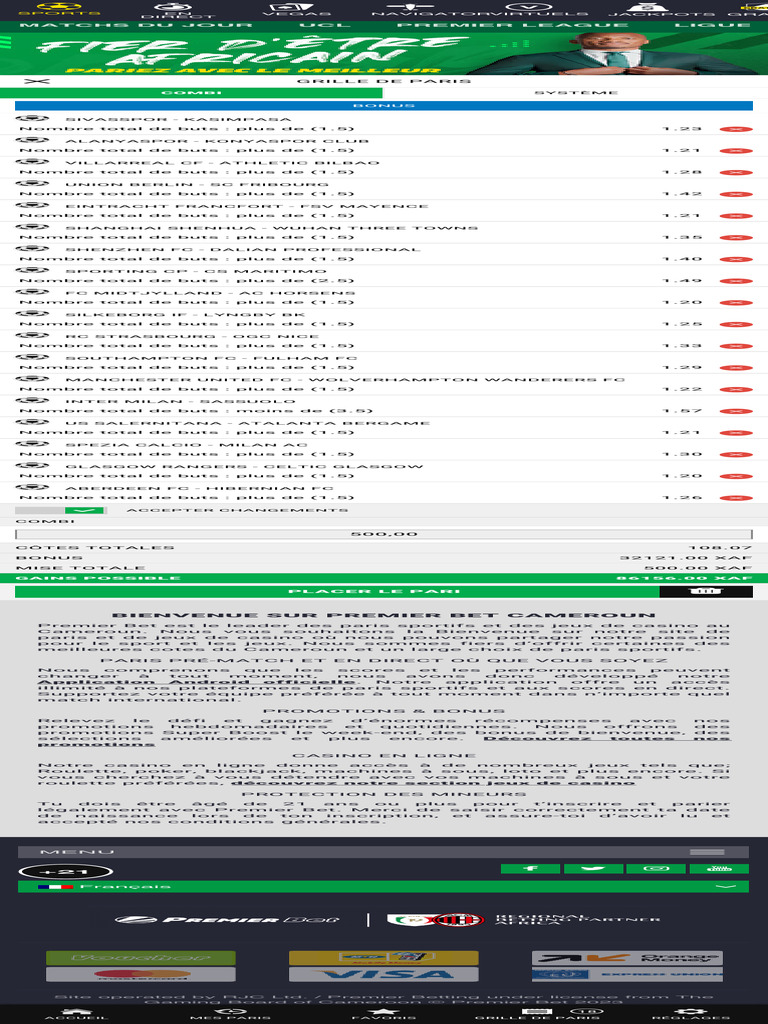Open the Facebook social link
Screen dimensions: 768x1024
(530, 869)
